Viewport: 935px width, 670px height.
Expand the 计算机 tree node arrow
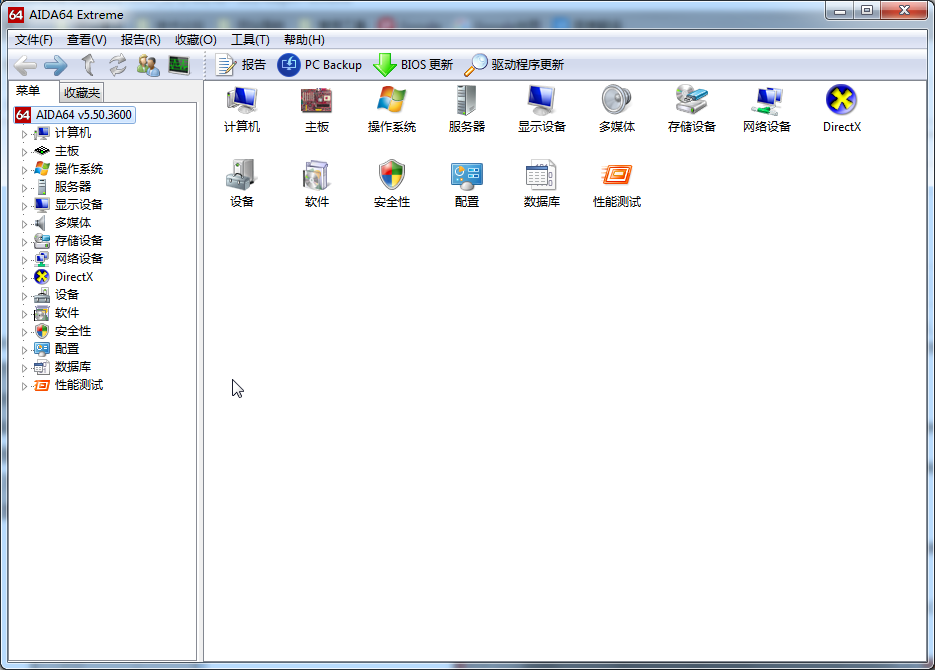24,134
